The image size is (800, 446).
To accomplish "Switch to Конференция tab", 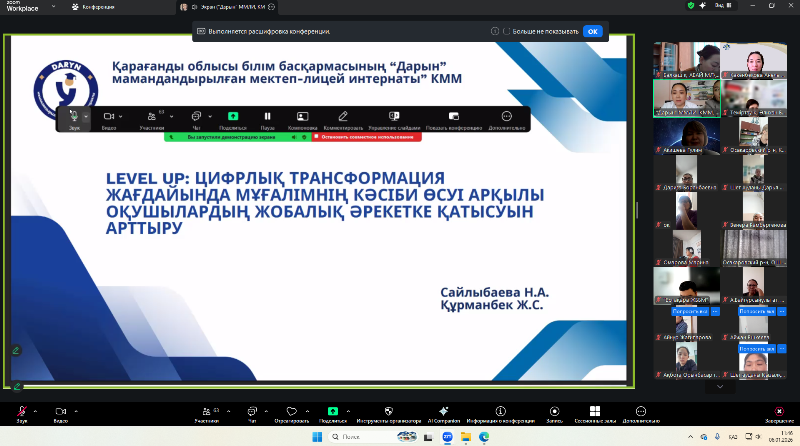I will click(x=93, y=7).
